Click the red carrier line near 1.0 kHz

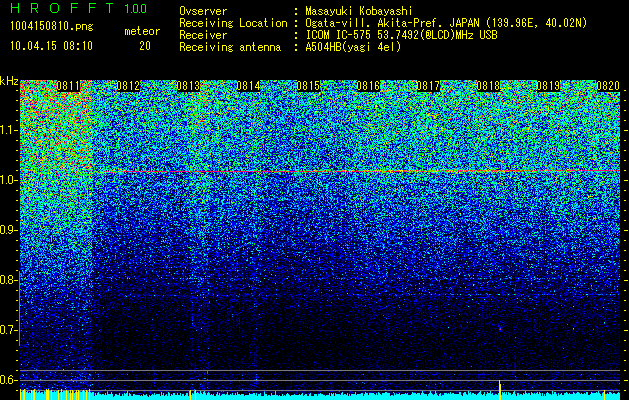(x=357, y=171)
